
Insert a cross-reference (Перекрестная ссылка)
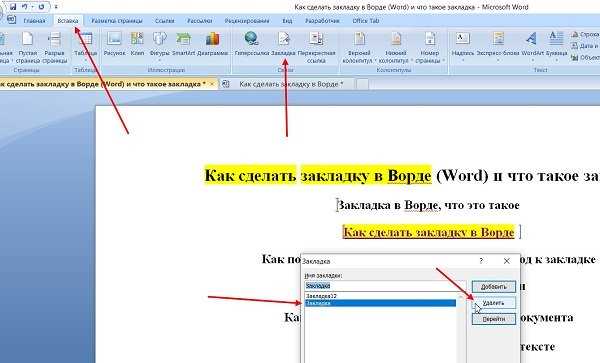coord(316,48)
